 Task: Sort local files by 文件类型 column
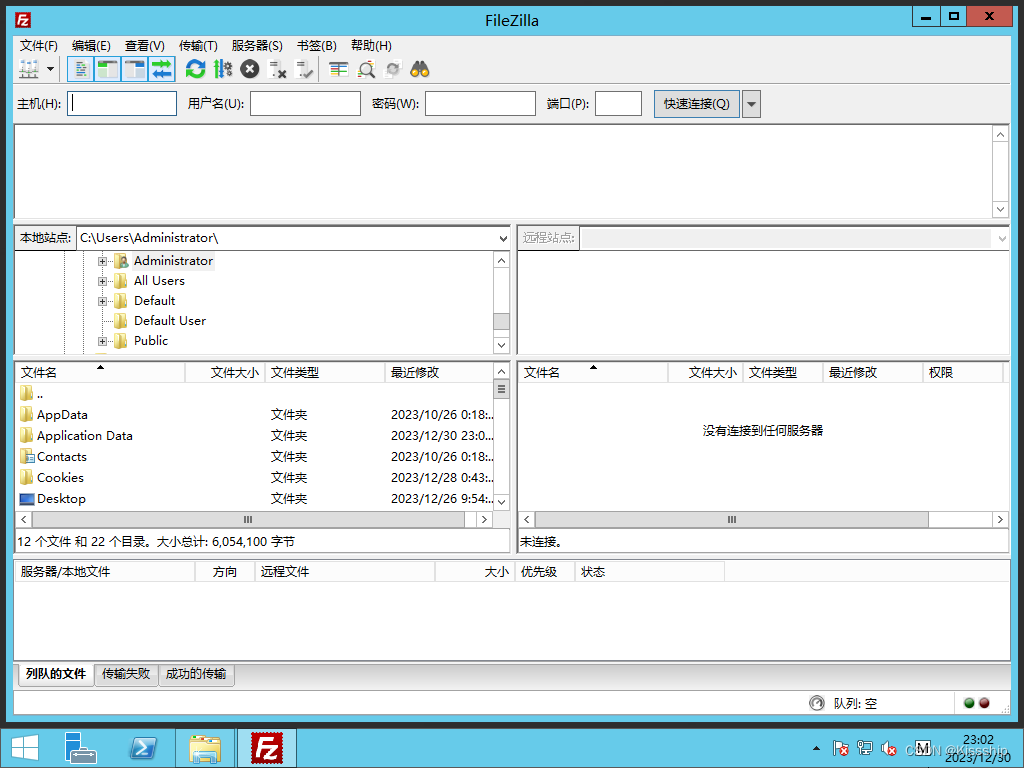[325, 372]
